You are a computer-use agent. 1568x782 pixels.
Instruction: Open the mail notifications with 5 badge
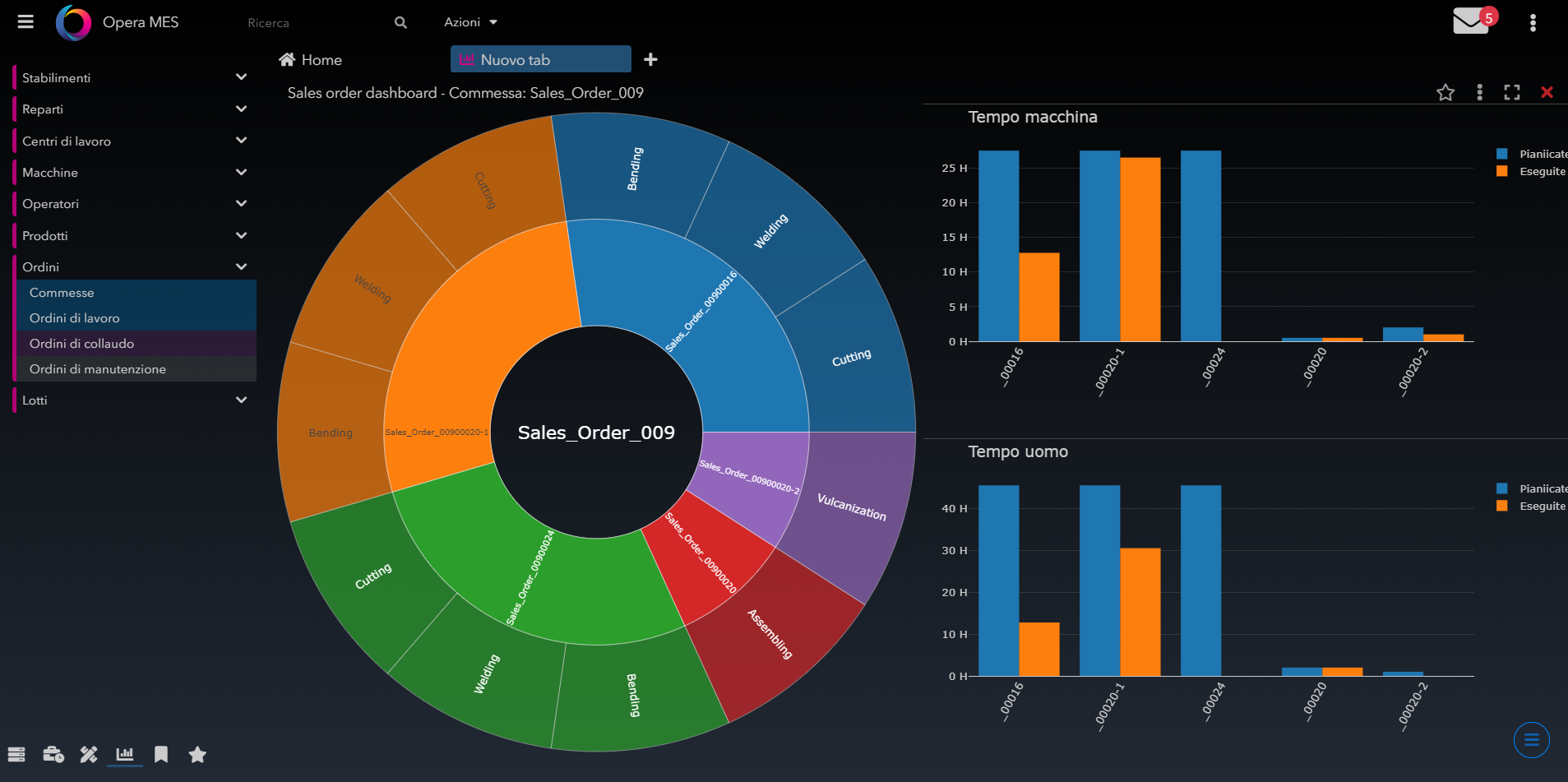point(1471,21)
